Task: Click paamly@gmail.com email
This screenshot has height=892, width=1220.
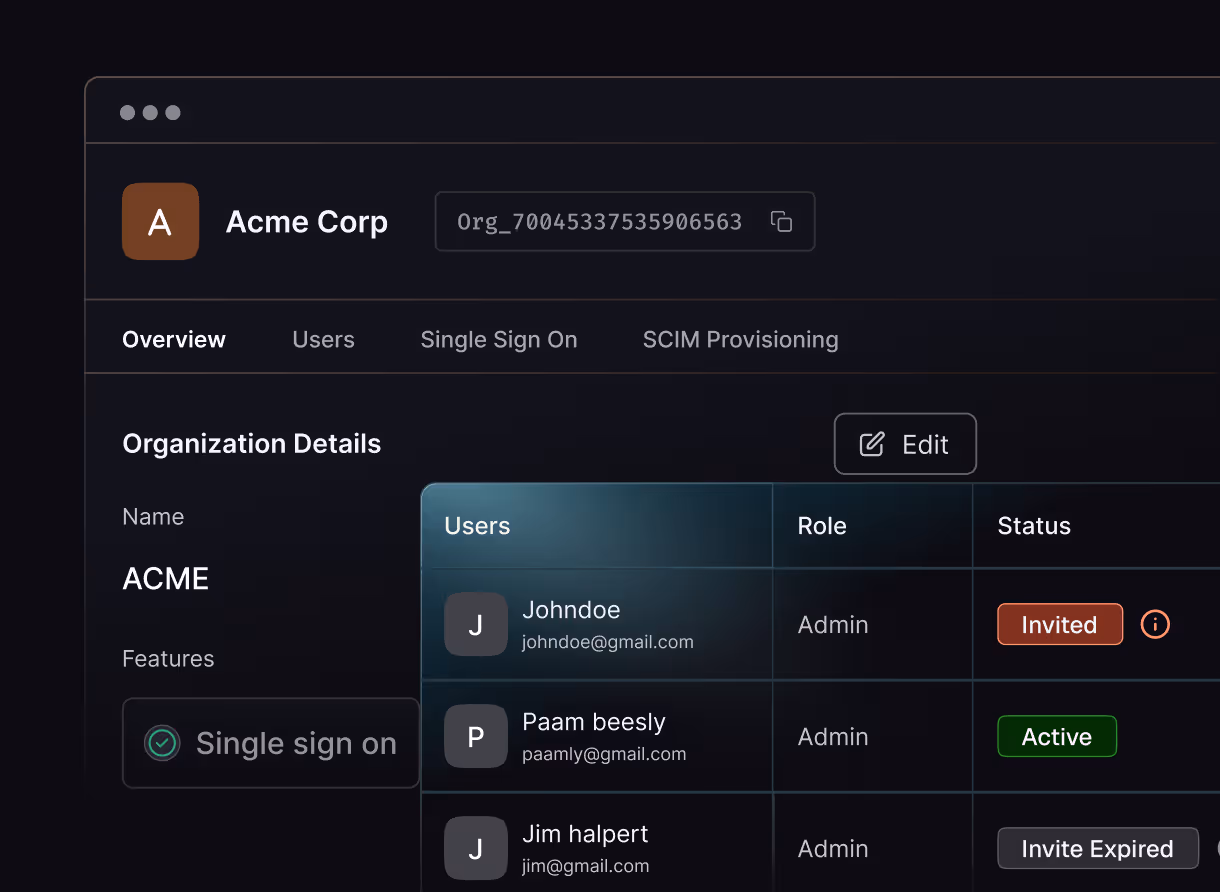Action: tap(604, 754)
